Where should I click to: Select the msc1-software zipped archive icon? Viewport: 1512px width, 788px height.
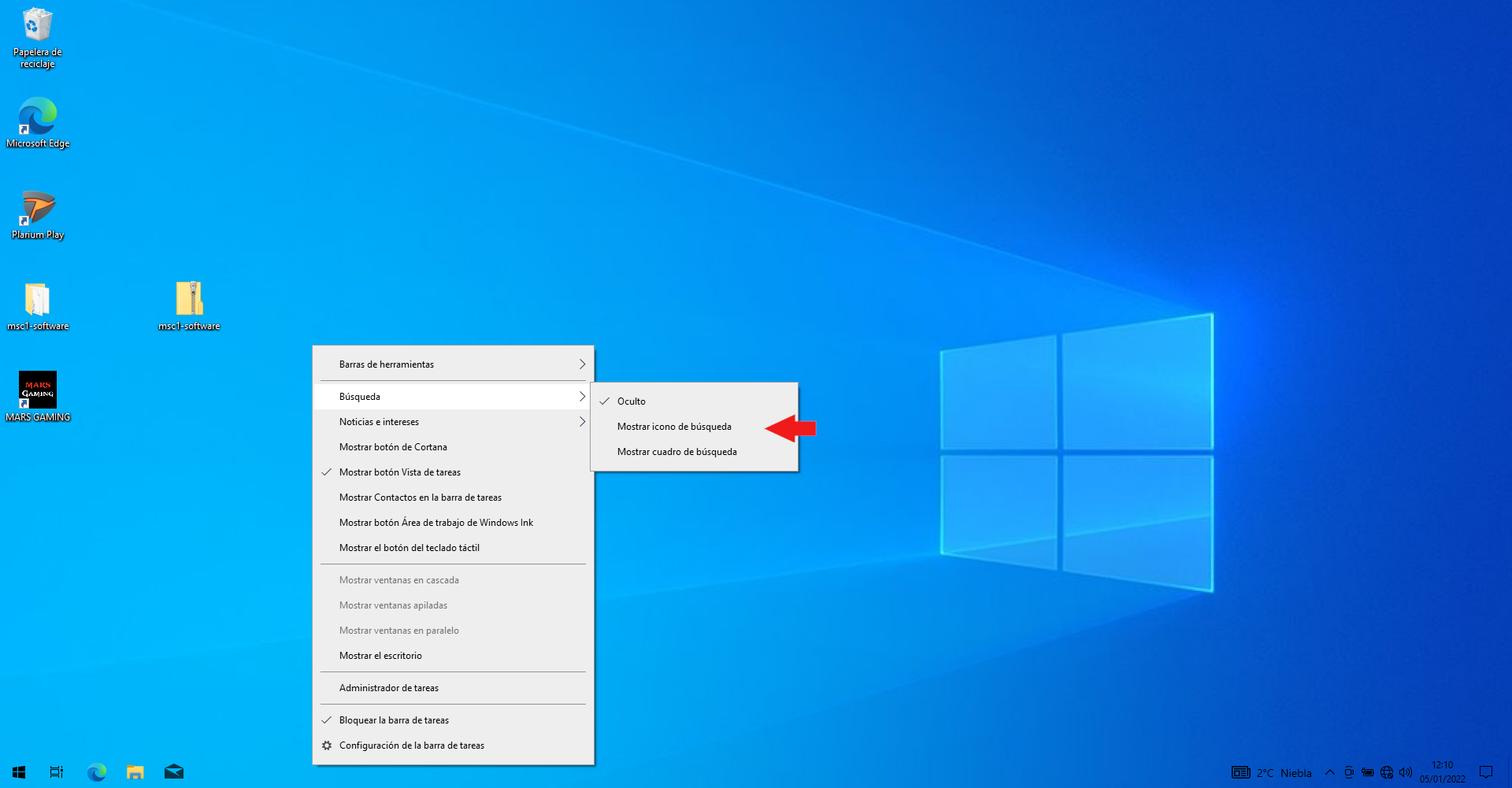(189, 305)
